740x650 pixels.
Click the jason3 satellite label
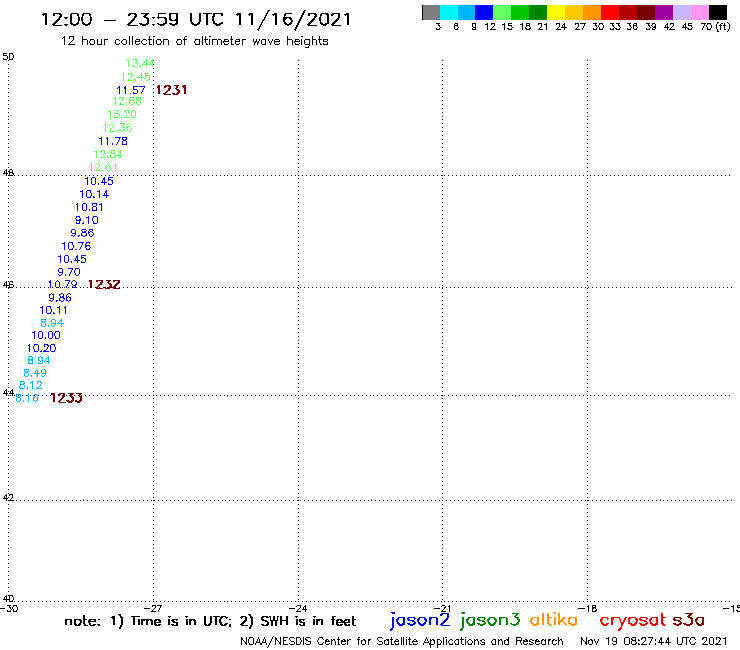click(x=490, y=620)
